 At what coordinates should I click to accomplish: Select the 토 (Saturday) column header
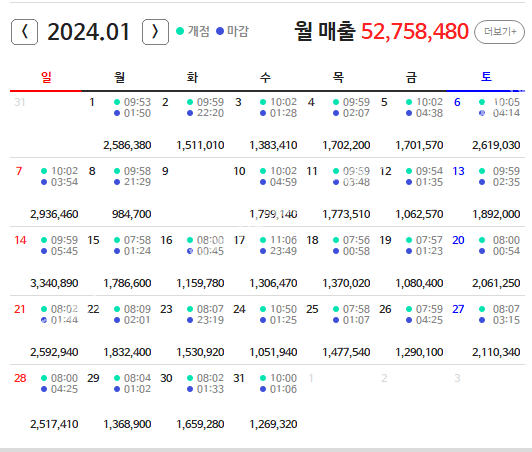(x=486, y=76)
